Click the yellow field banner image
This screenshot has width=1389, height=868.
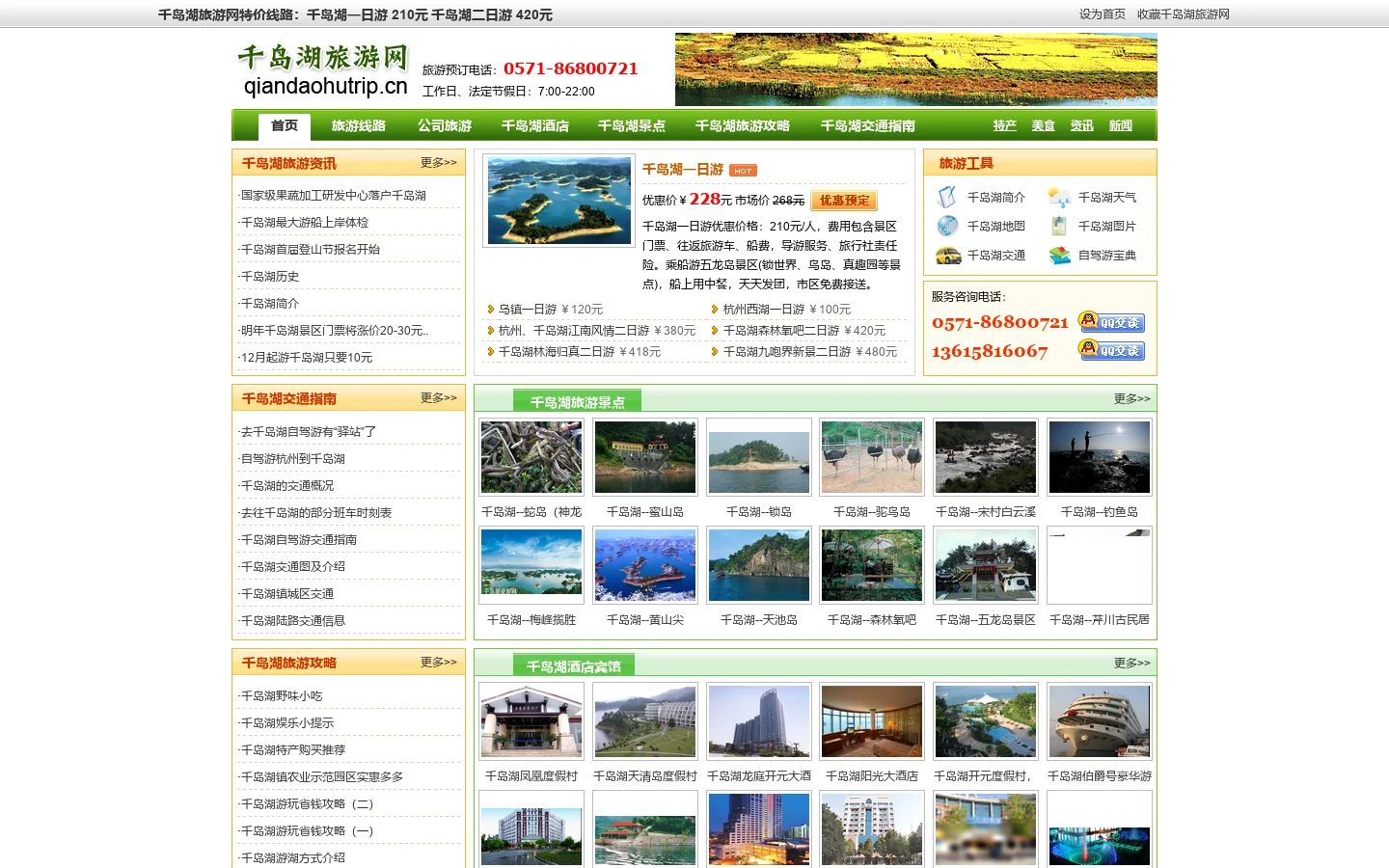(916, 69)
